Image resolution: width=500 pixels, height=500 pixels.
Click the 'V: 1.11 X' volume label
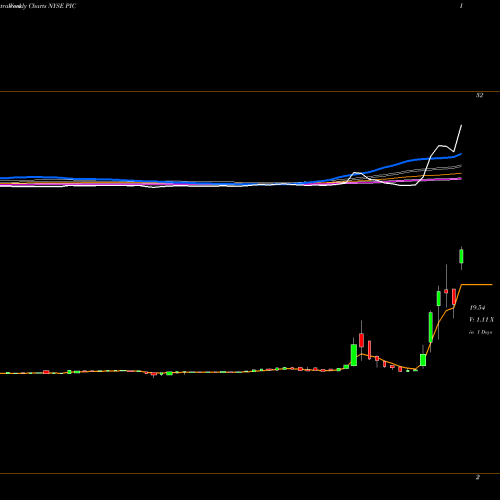coord(481,320)
